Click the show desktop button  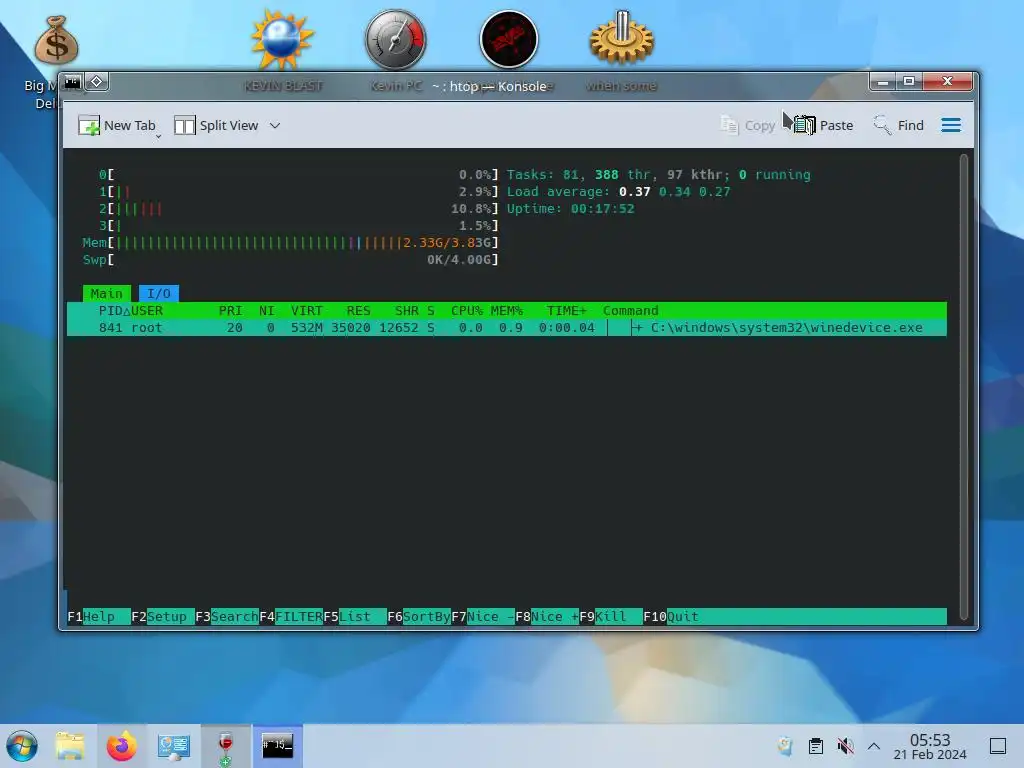[998, 746]
